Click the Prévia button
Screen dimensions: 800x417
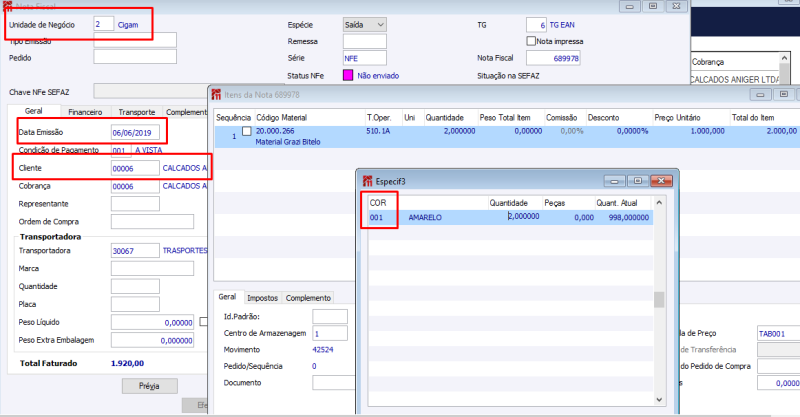[x=149, y=386]
